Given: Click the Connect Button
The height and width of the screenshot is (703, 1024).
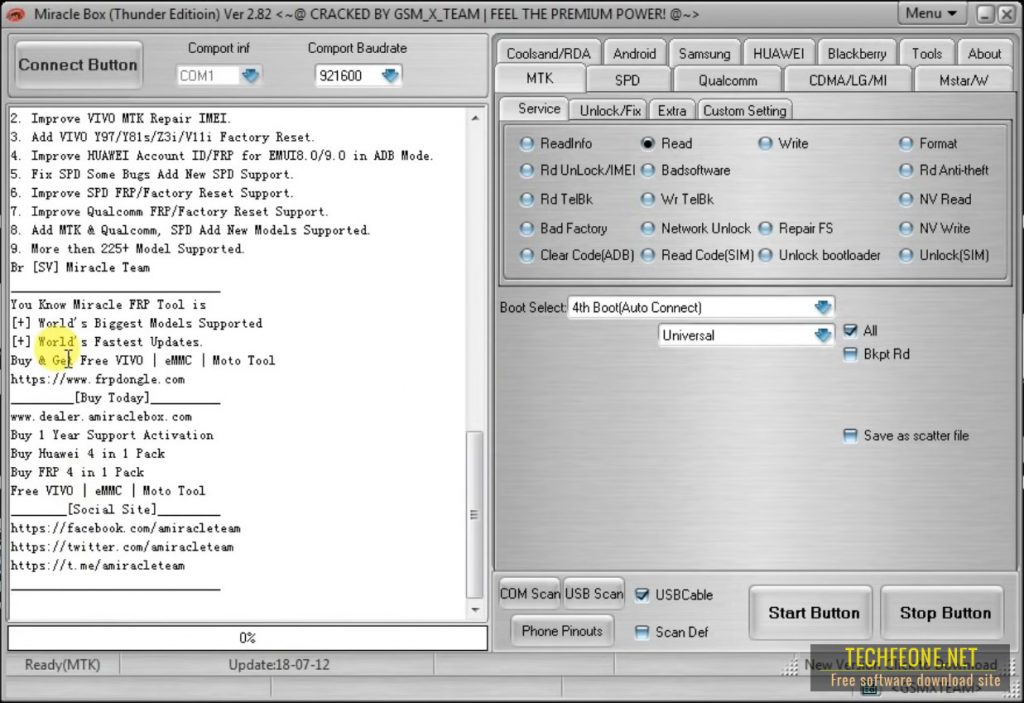Looking at the screenshot, I should click(x=78, y=65).
